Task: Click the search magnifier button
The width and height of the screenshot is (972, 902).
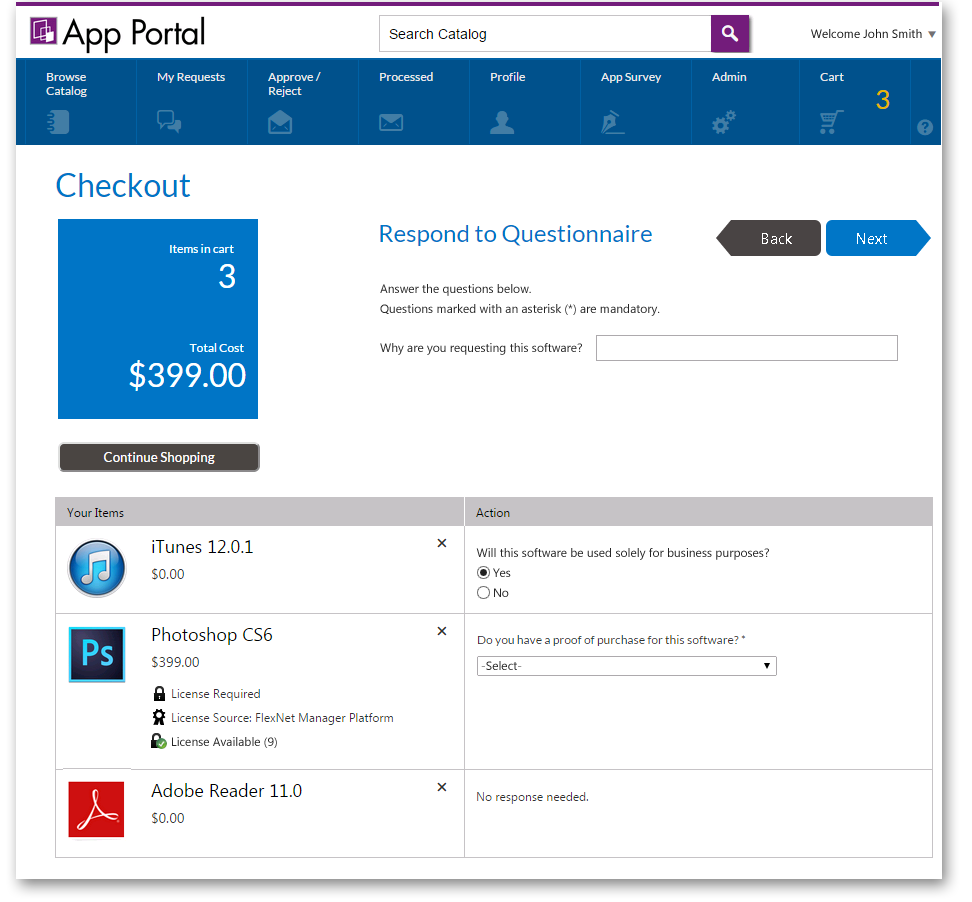Action: point(729,33)
